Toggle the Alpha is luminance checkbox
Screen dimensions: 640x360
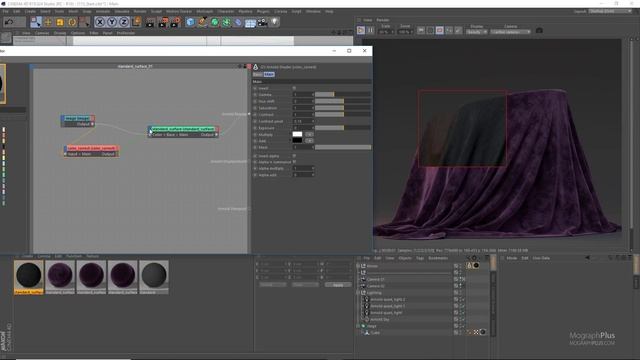[x=294, y=162]
